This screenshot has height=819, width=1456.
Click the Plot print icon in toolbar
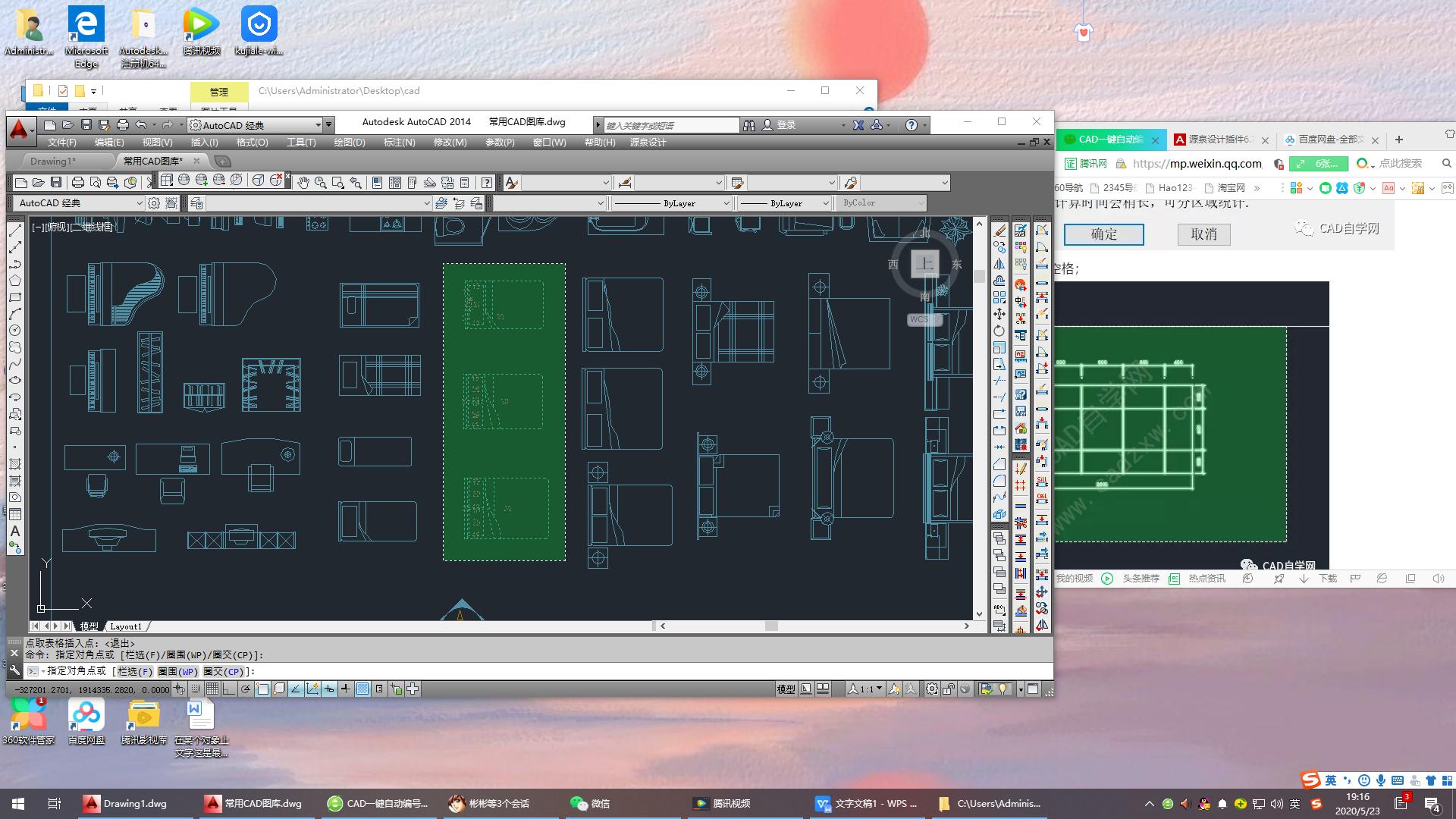77,183
